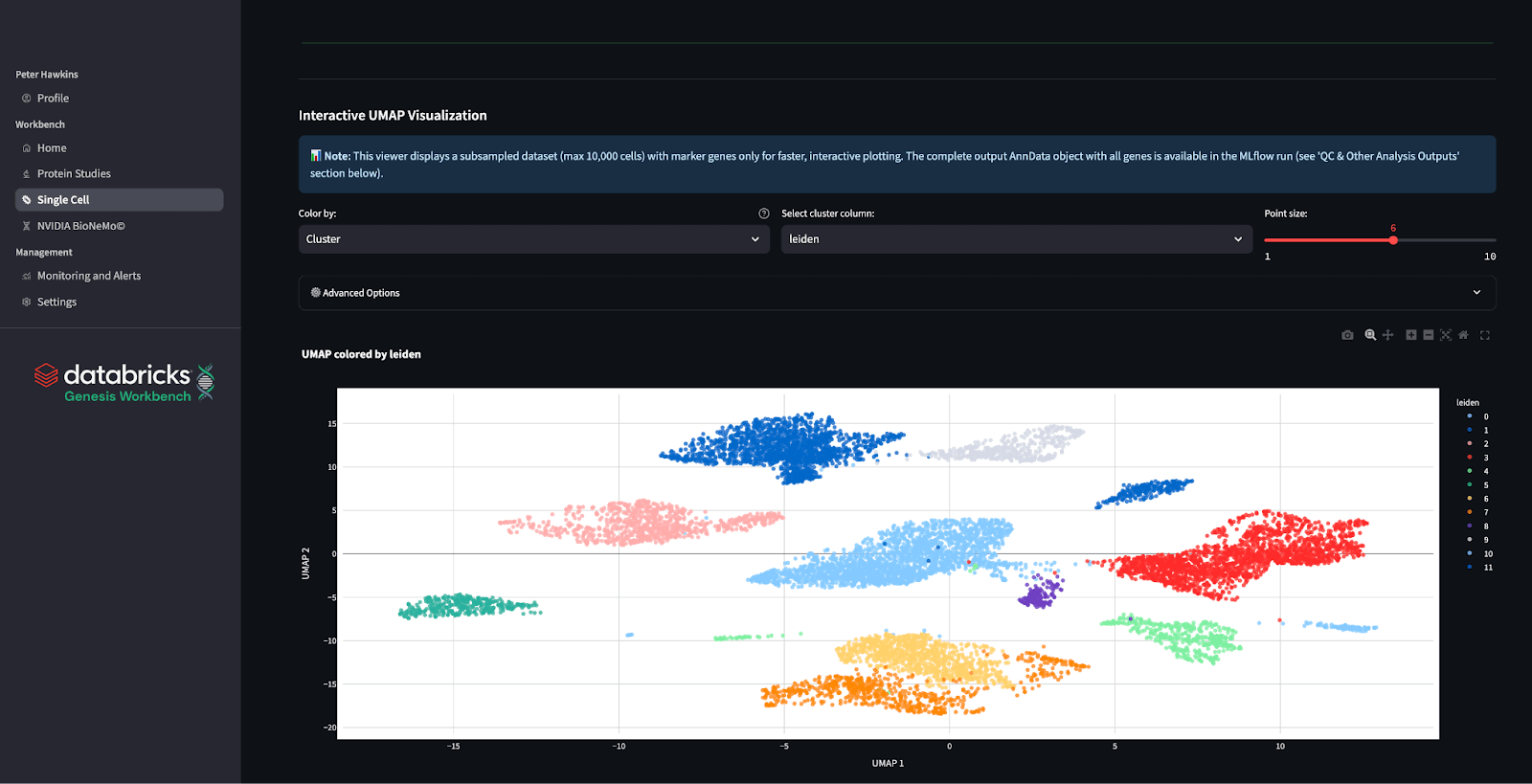Open the Select cluster column dropdown
1532x784 pixels.
coord(1016,239)
